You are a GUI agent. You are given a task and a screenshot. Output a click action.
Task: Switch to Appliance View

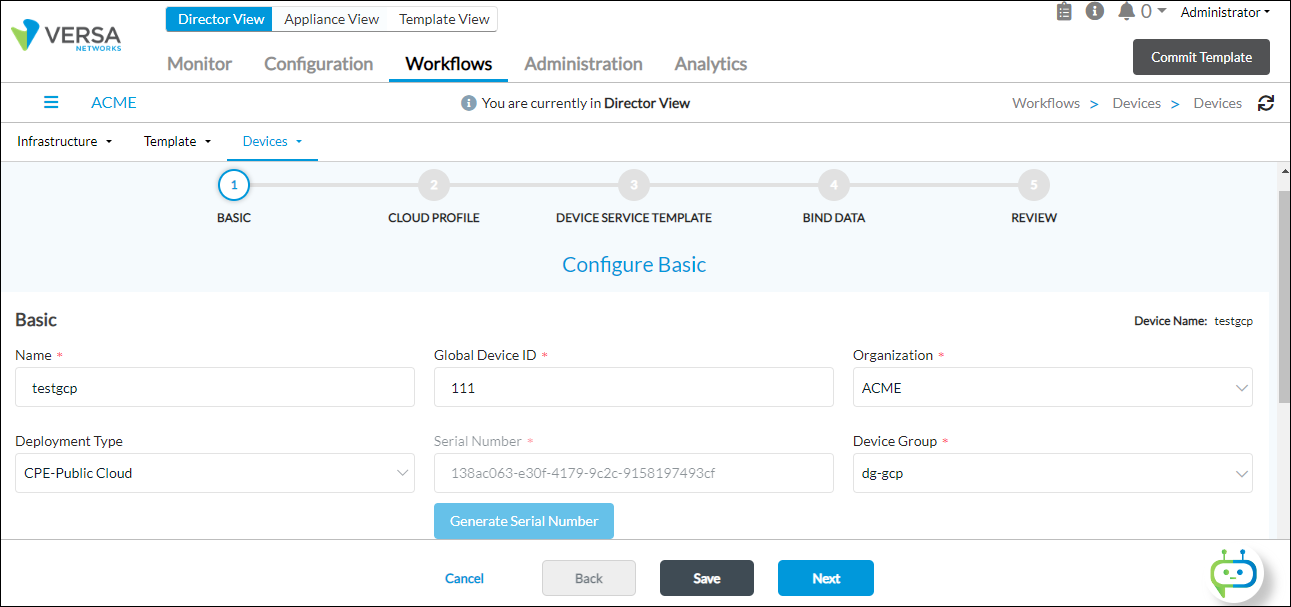[x=331, y=19]
